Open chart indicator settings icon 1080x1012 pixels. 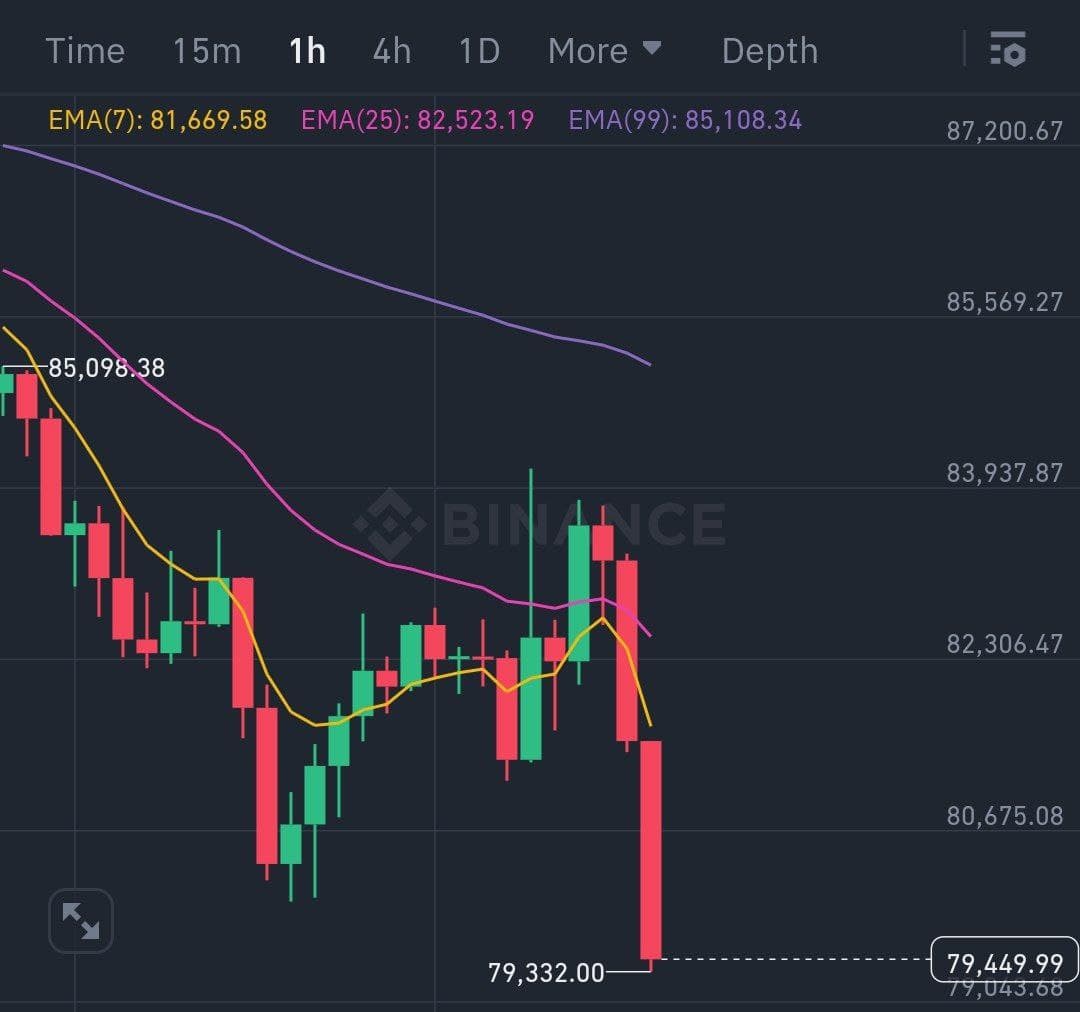point(1007,49)
